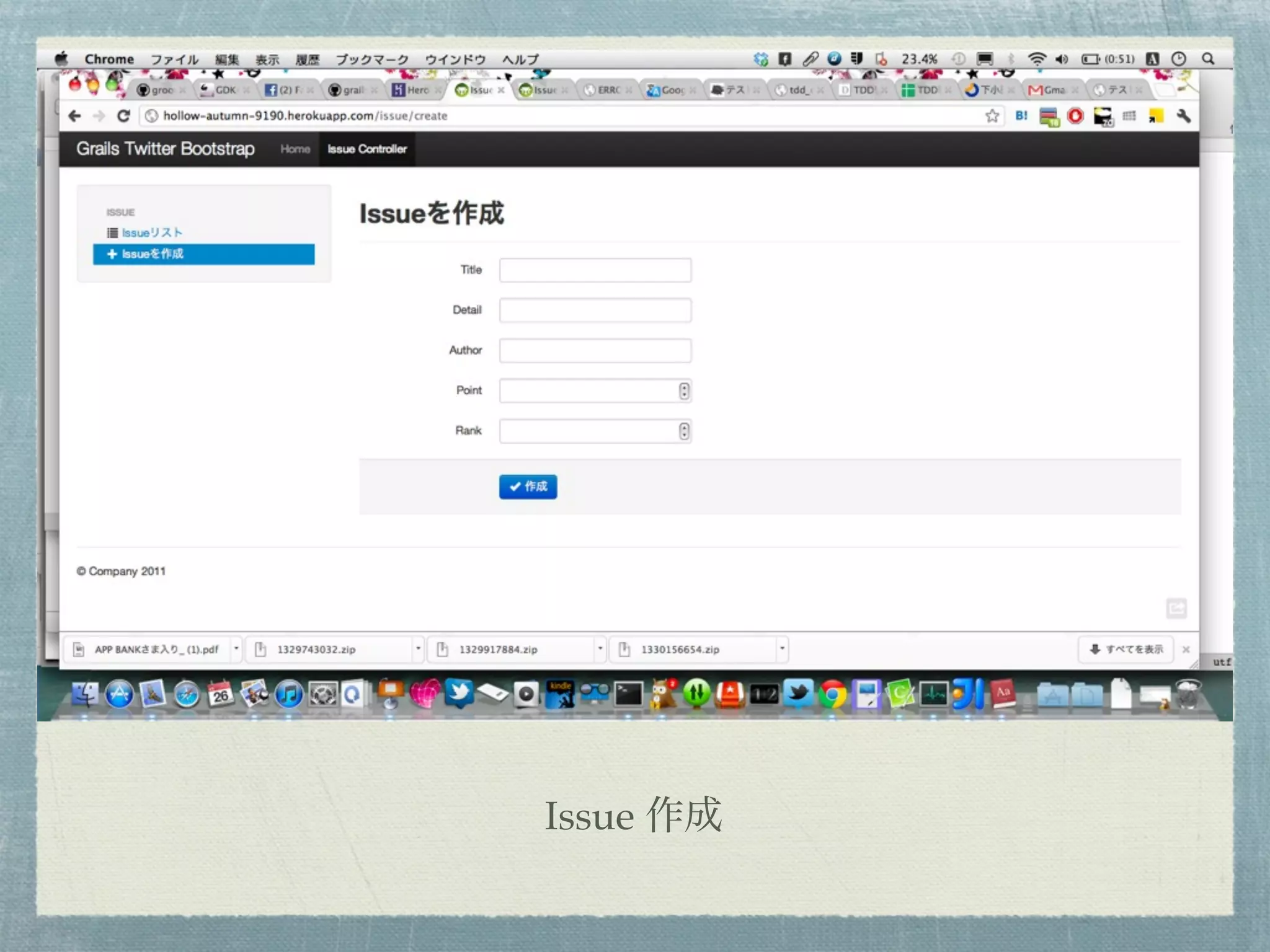Screen dimensions: 1270x952
Task: Click the red Opera-style extension icon
Action: [x=1075, y=116]
